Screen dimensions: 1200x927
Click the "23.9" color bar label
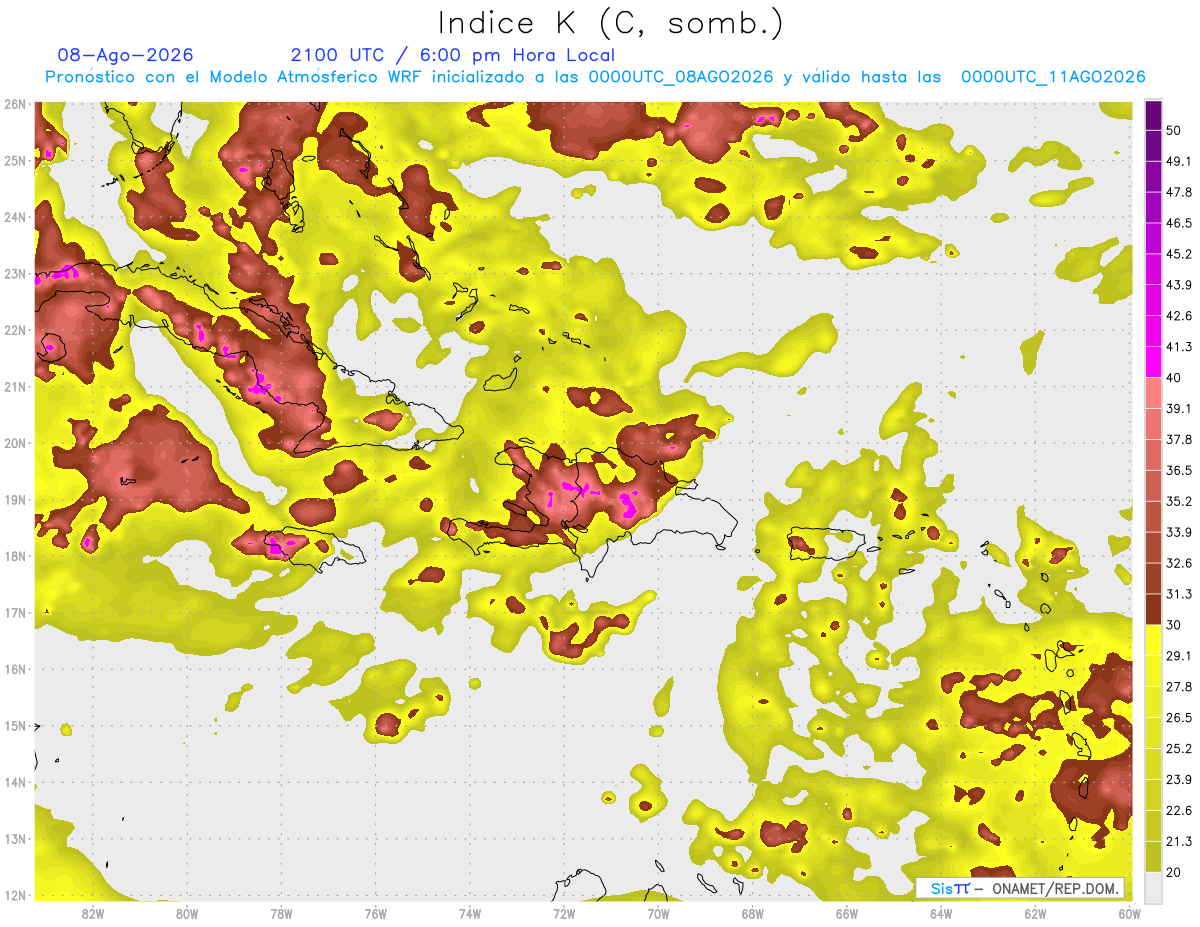(x=1179, y=780)
